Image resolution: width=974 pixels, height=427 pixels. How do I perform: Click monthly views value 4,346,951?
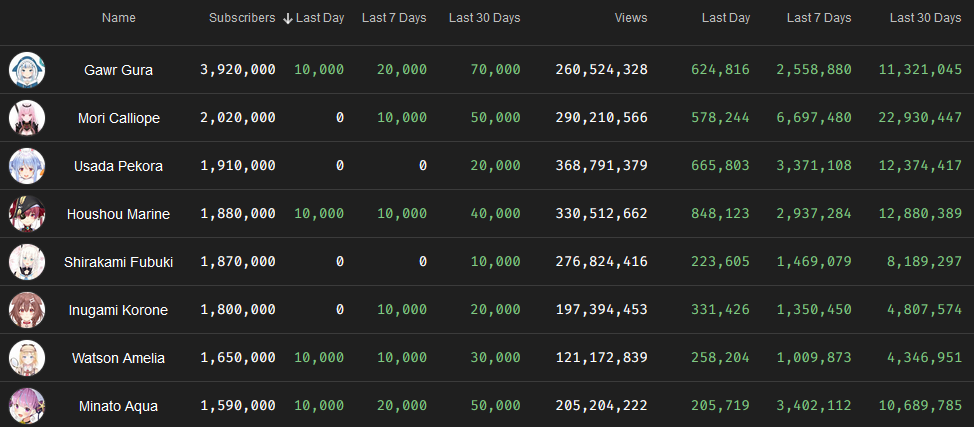(x=924, y=358)
